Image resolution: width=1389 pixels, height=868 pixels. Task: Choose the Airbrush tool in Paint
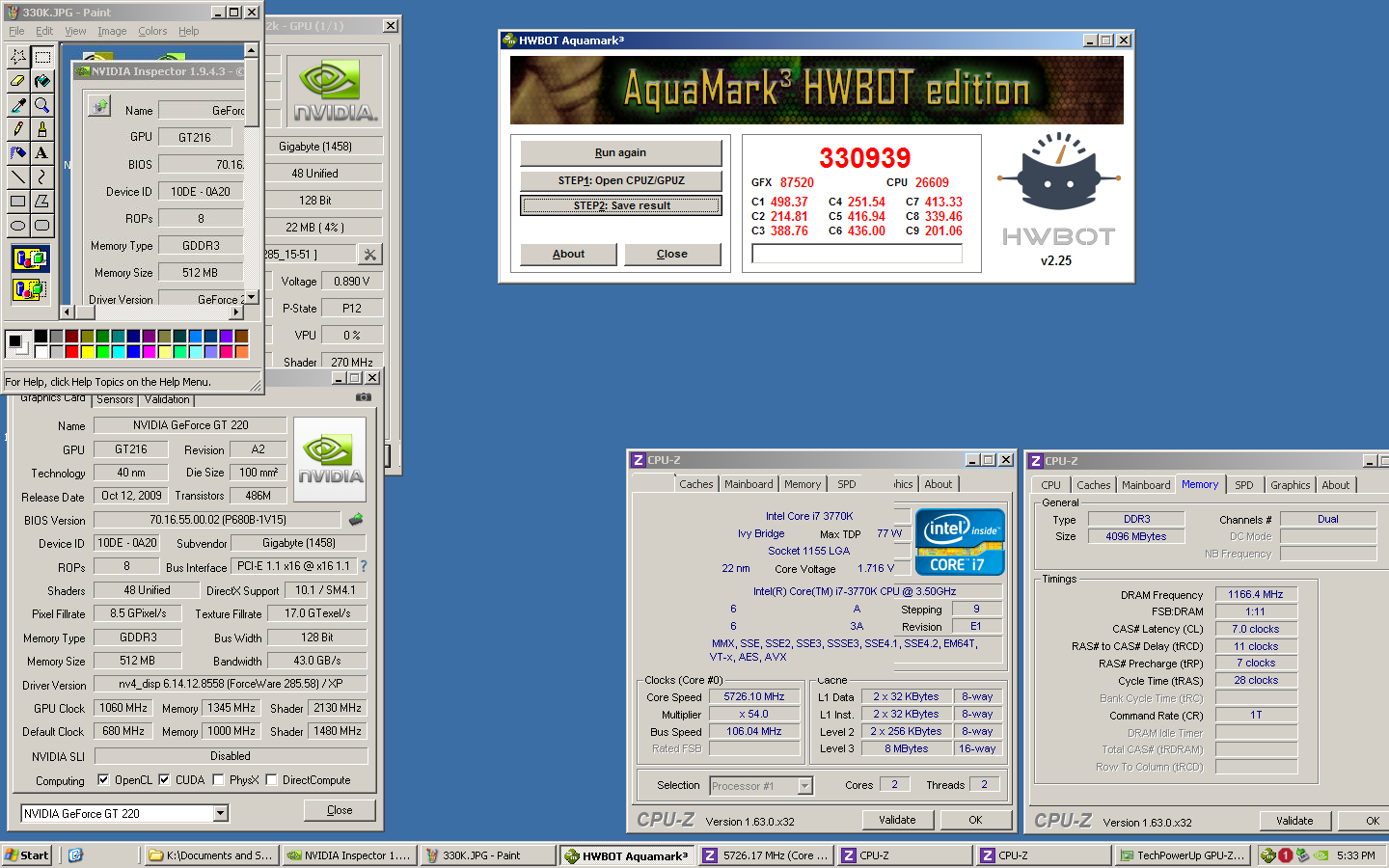[x=18, y=153]
